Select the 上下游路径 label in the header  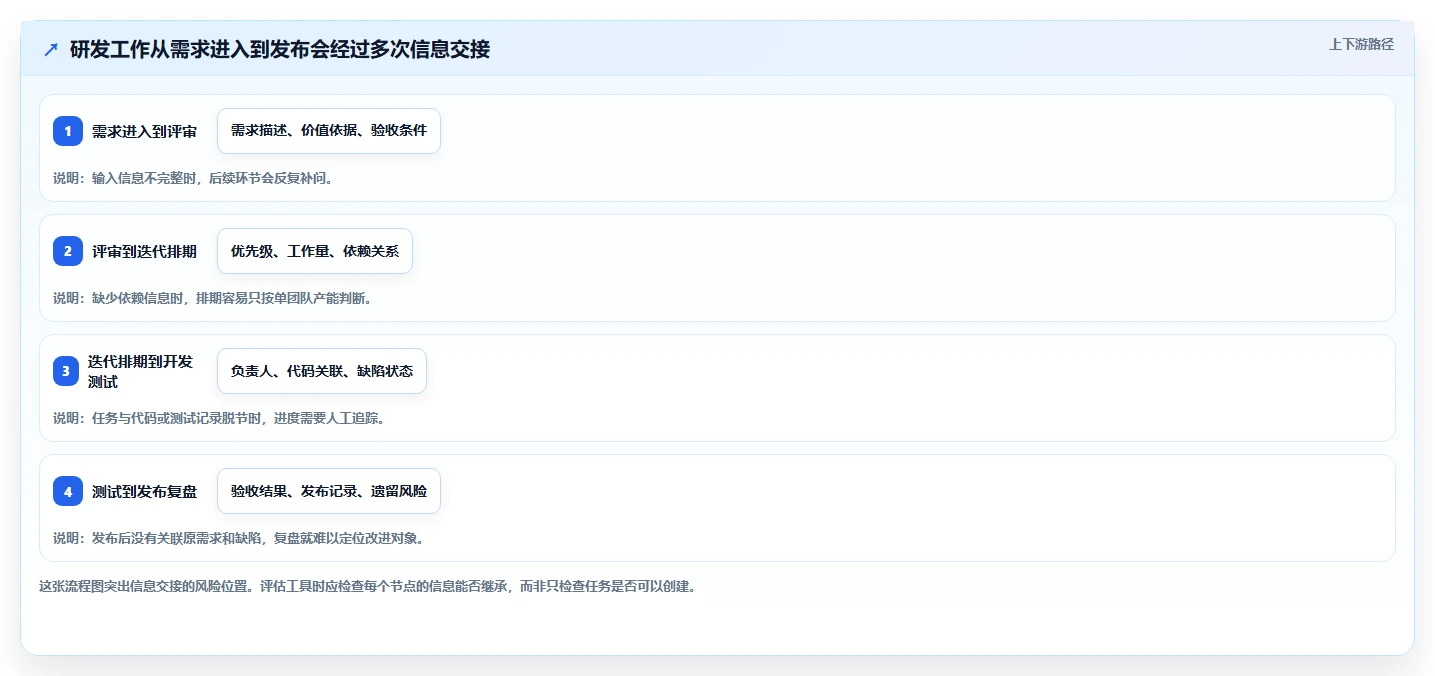1361,44
